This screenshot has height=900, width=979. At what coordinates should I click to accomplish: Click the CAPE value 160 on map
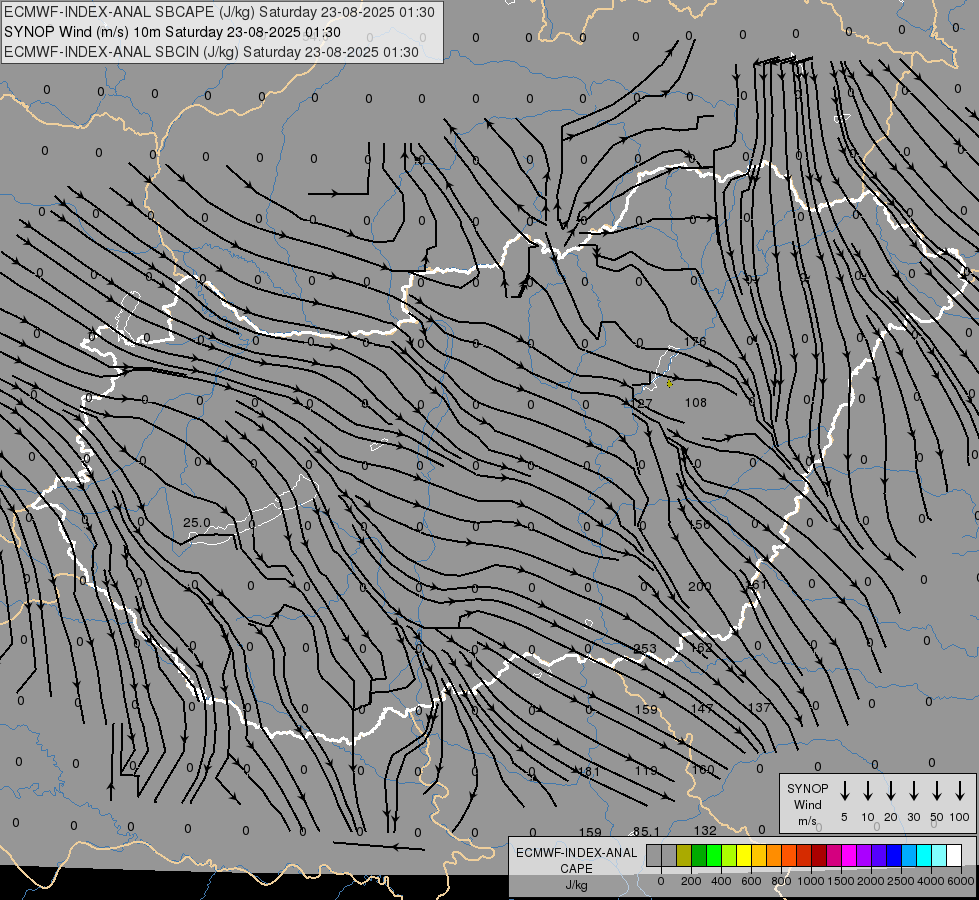point(703,769)
